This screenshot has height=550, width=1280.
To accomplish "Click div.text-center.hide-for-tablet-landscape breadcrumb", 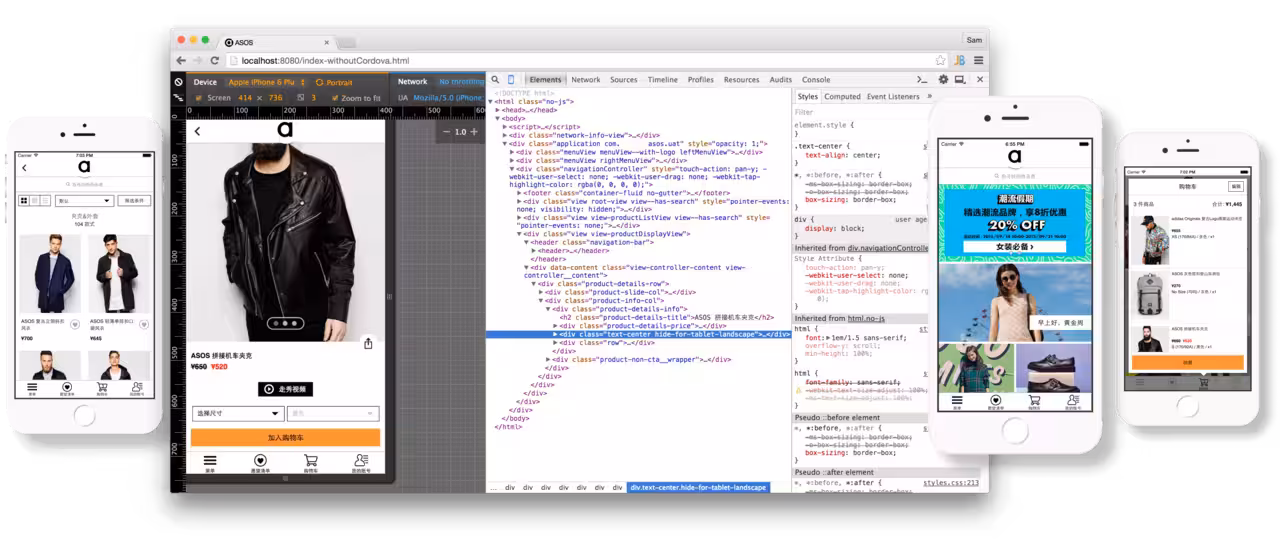I will [698, 487].
